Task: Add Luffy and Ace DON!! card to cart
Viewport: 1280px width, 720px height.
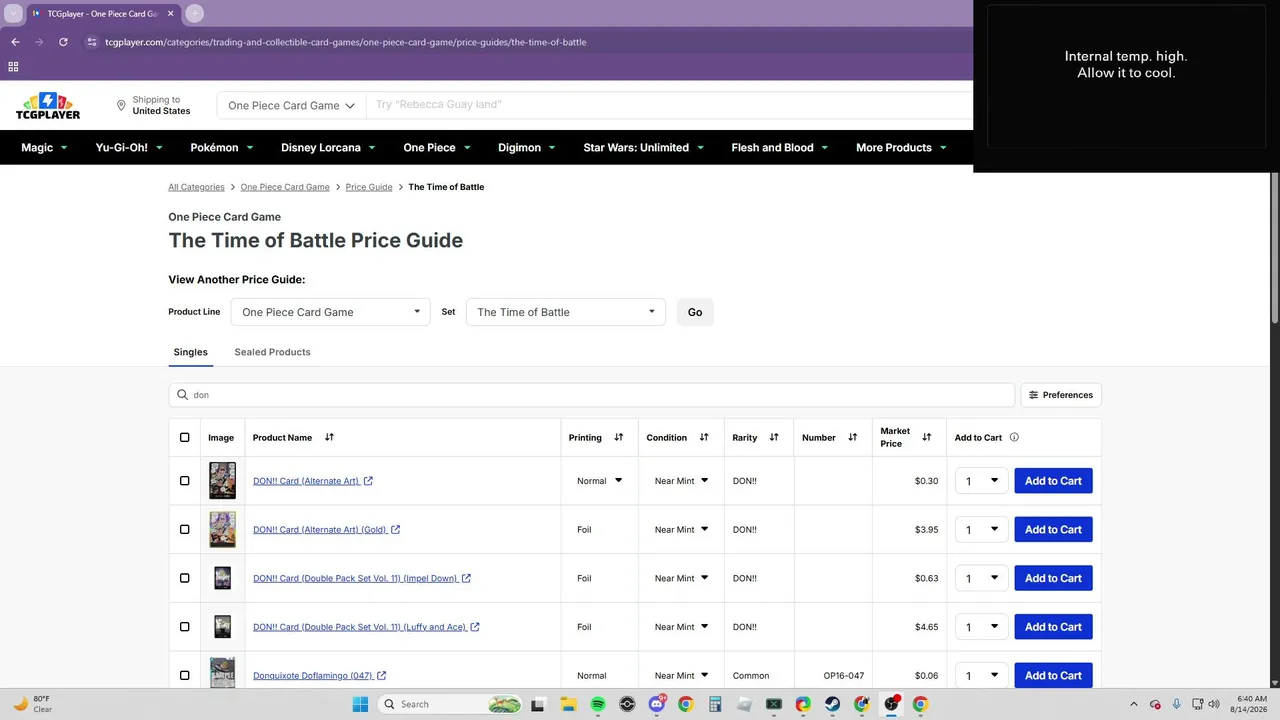Action: pos(1053,627)
